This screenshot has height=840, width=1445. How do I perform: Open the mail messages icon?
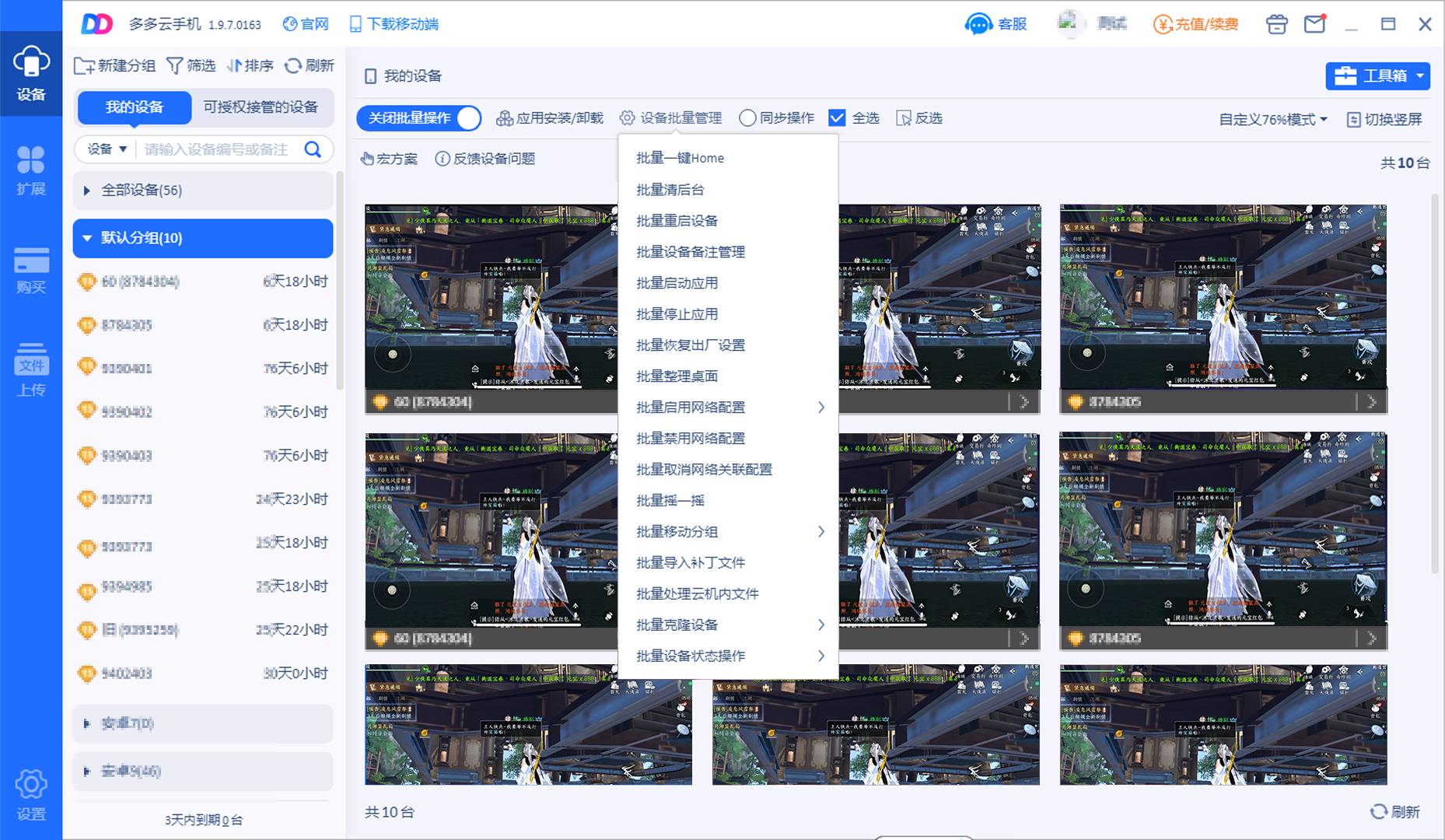tap(1315, 23)
